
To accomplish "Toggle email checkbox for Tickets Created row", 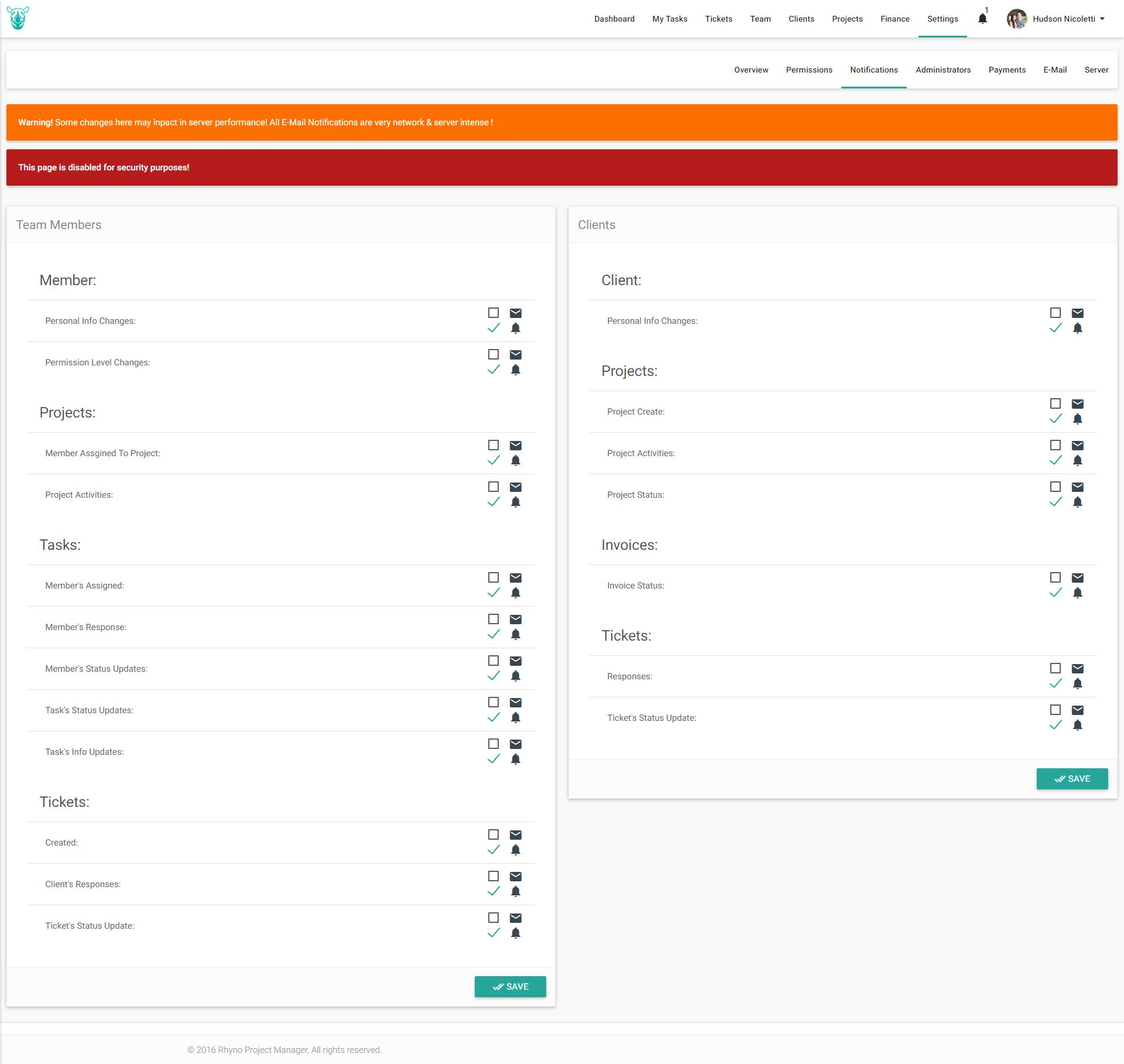I will pyautogui.click(x=494, y=835).
